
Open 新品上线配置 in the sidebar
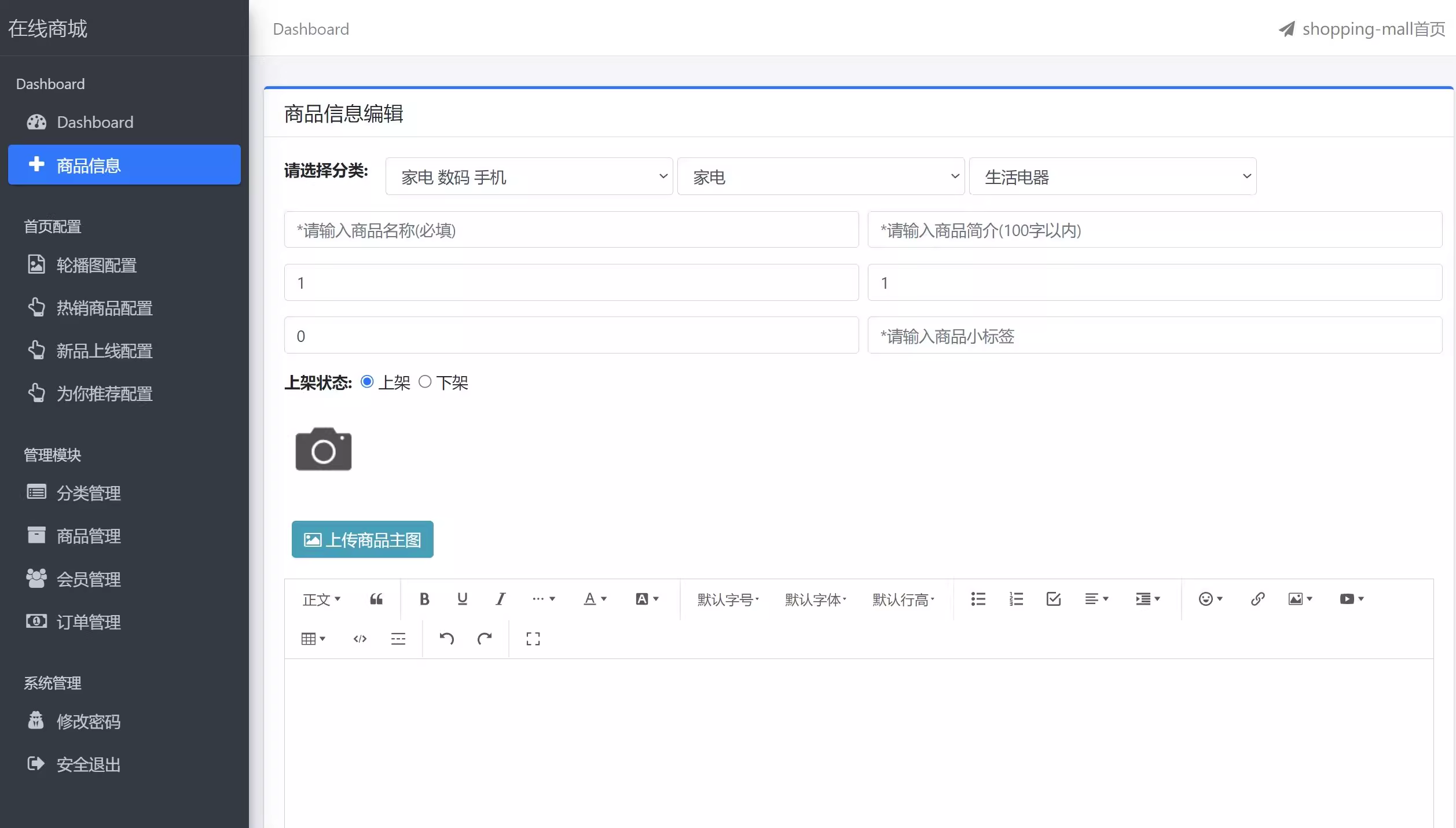[x=124, y=351]
